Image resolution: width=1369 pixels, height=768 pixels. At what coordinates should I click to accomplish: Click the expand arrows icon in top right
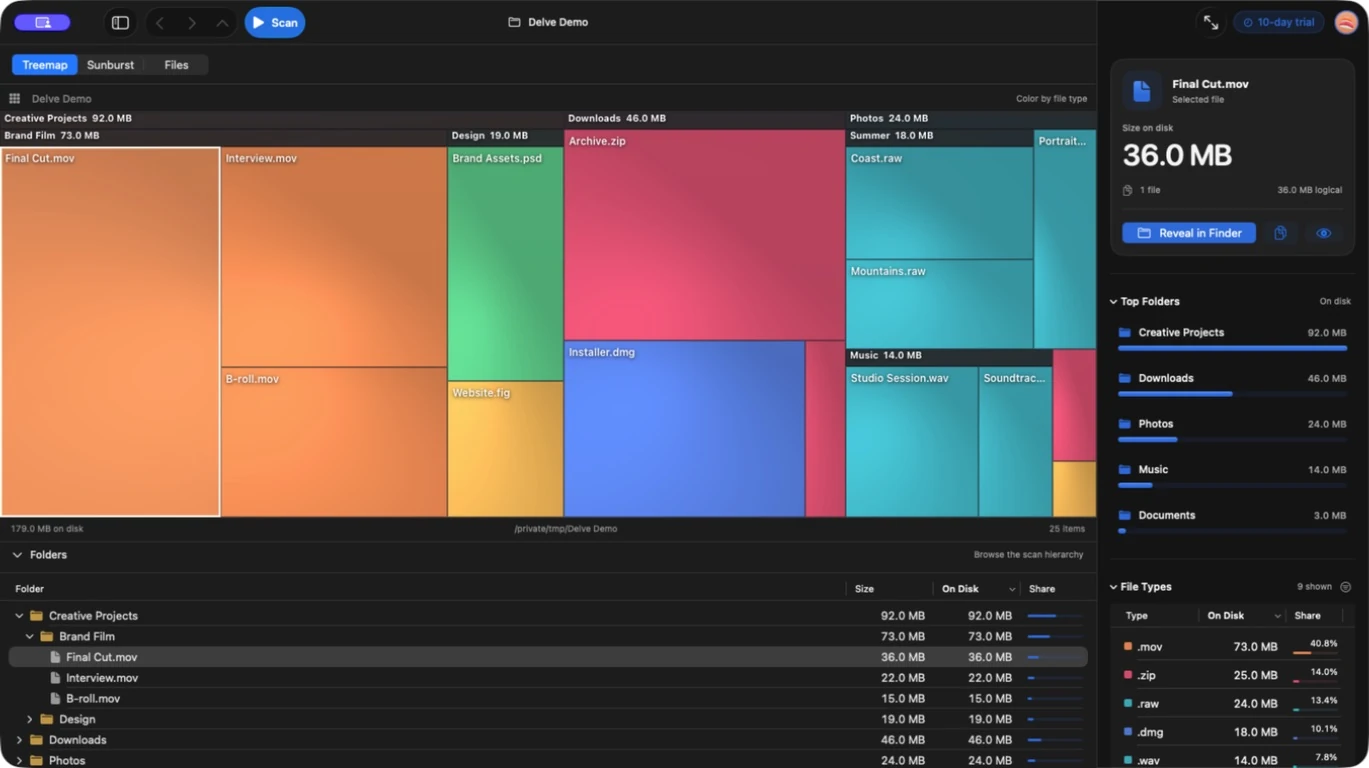[x=1211, y=22]
